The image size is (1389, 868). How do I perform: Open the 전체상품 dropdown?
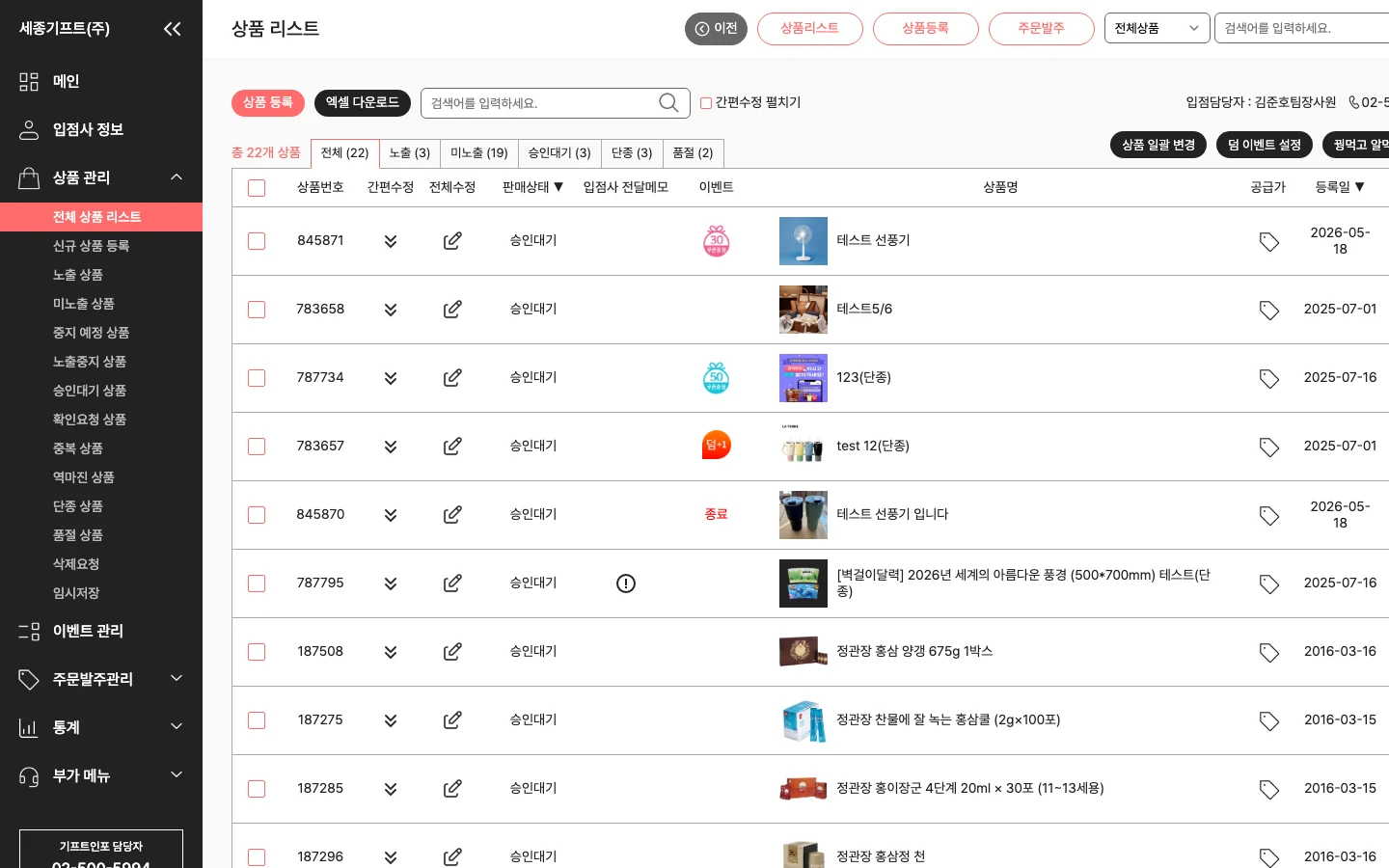(1157, 28)
